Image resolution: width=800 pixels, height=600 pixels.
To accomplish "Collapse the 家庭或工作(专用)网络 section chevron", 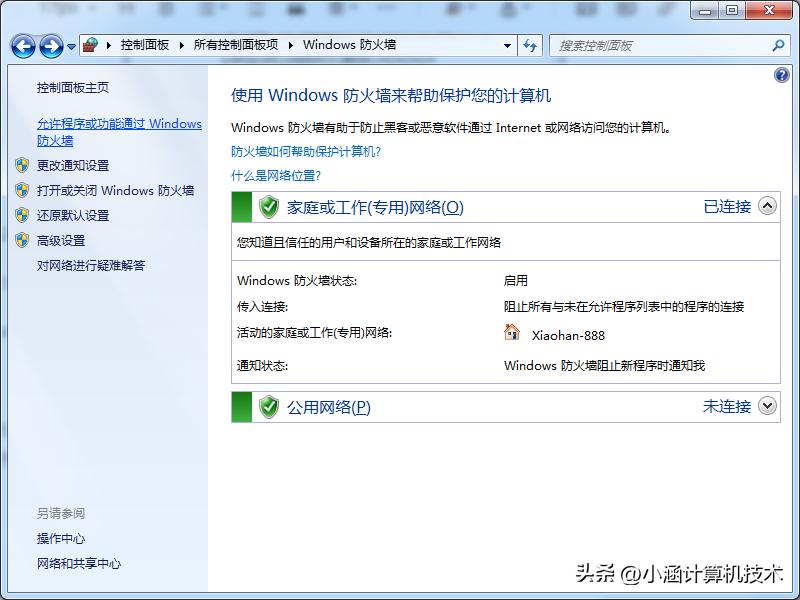I will click(x=767, y=205).
